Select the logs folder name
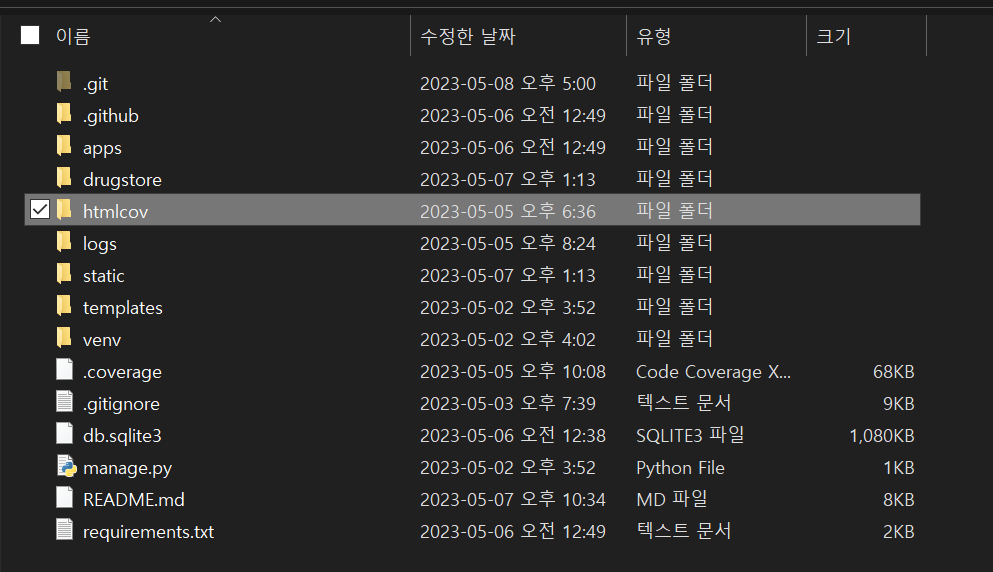Screen dimensions: 993x572 (99, 244)
